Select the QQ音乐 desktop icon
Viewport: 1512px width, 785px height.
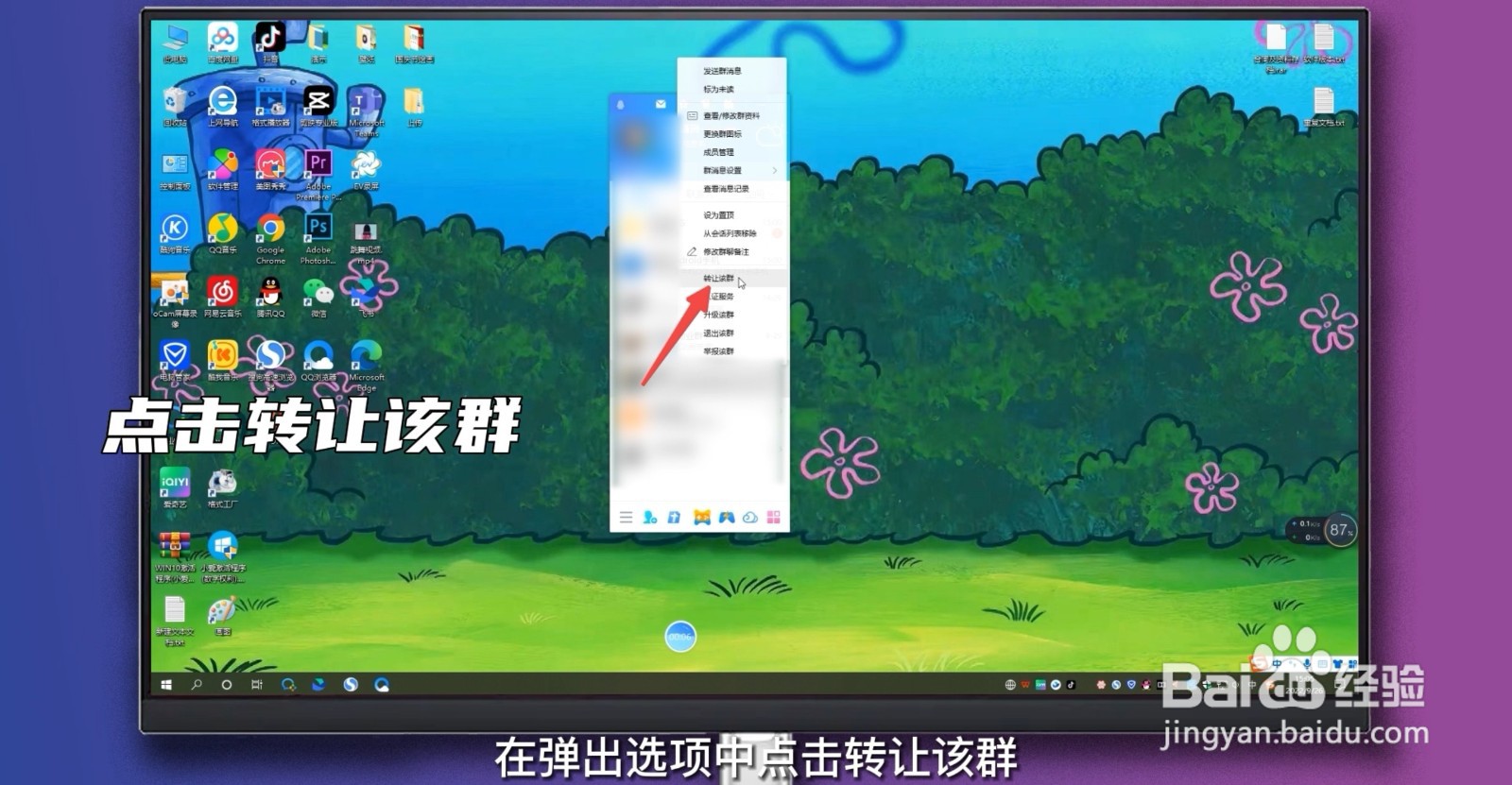pyautogui.click(x=223, y=233)
